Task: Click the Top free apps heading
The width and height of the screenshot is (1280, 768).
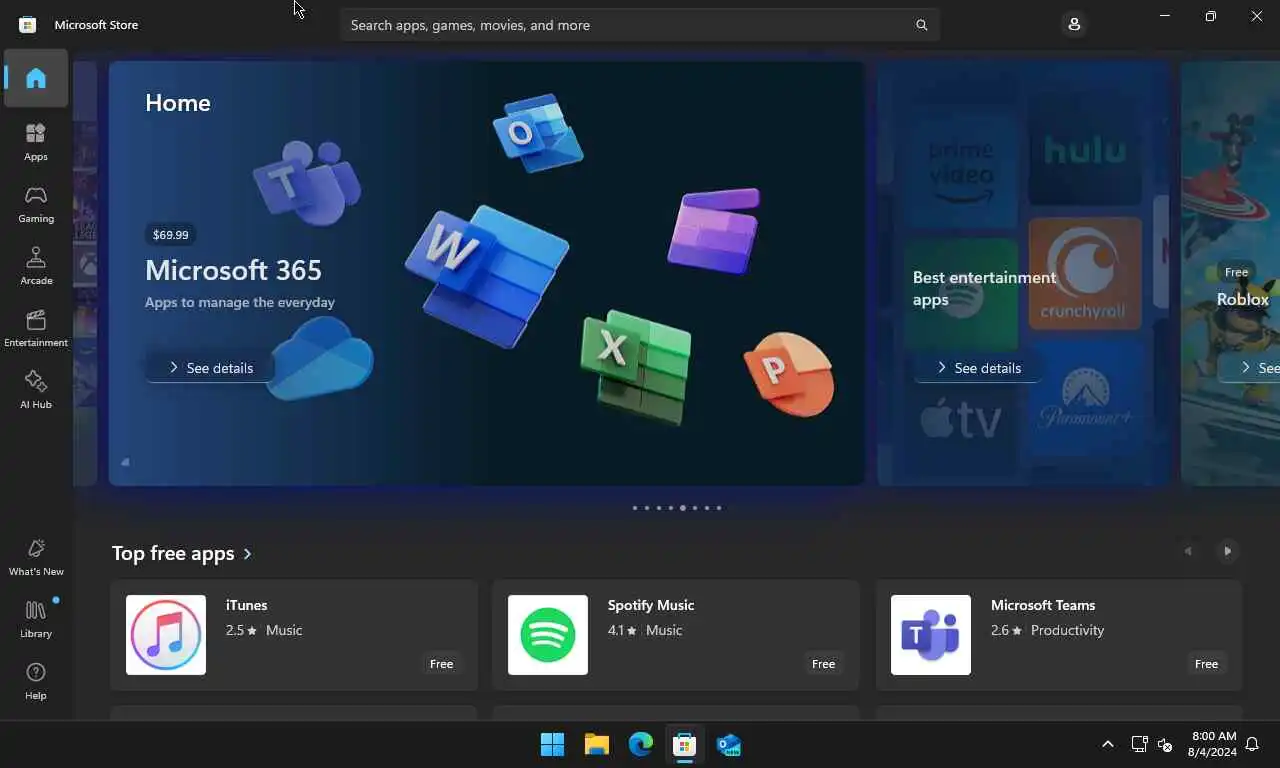Action: click(173, 553)
